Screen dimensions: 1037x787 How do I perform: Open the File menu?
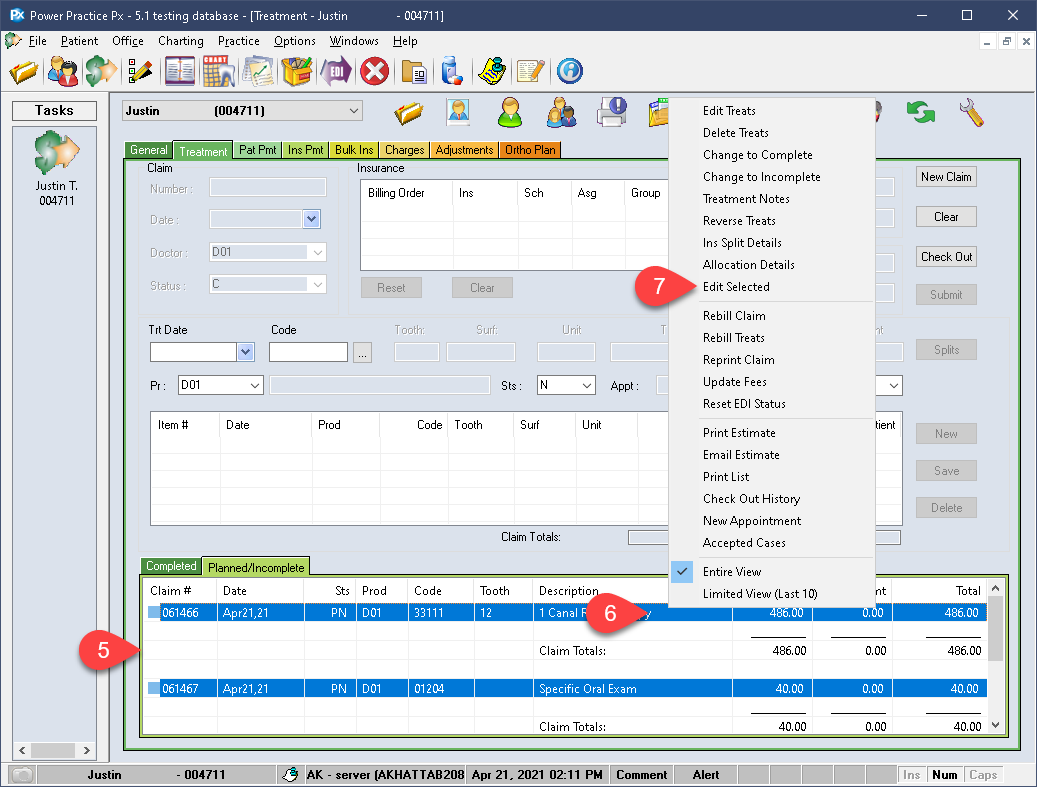[x=38, y=41]
